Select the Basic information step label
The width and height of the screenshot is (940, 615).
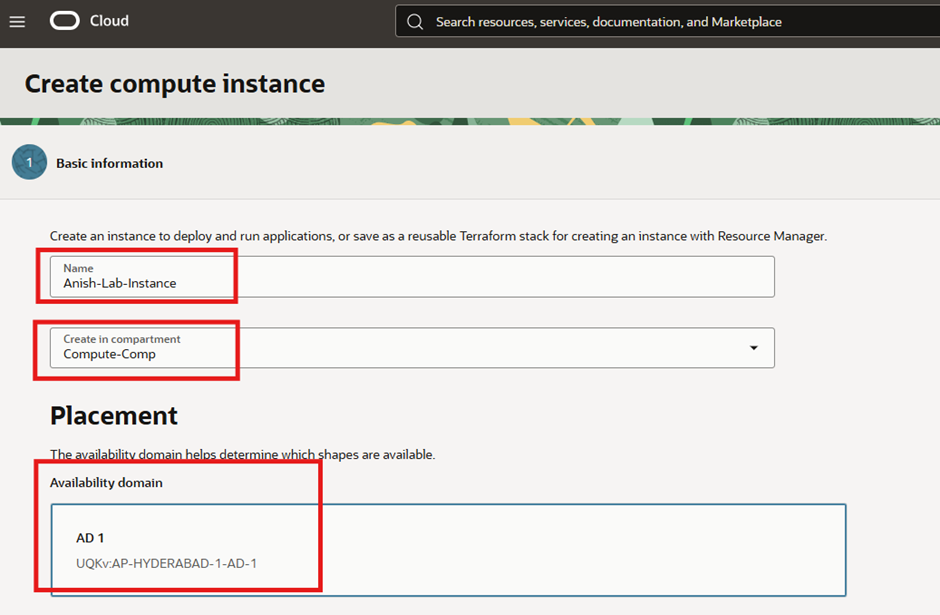(109, 163)
